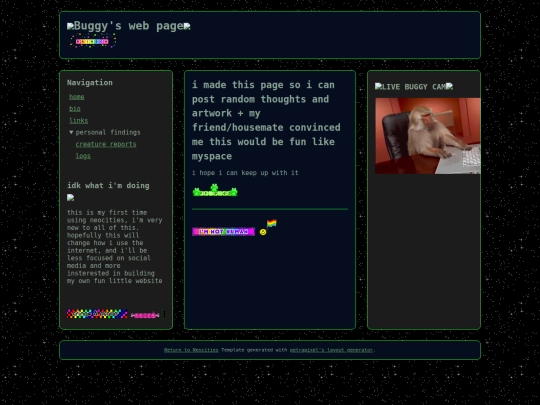The width and height of the screenshot is (540, 405).
Task: Open the logs link
Action: (83, 156)
